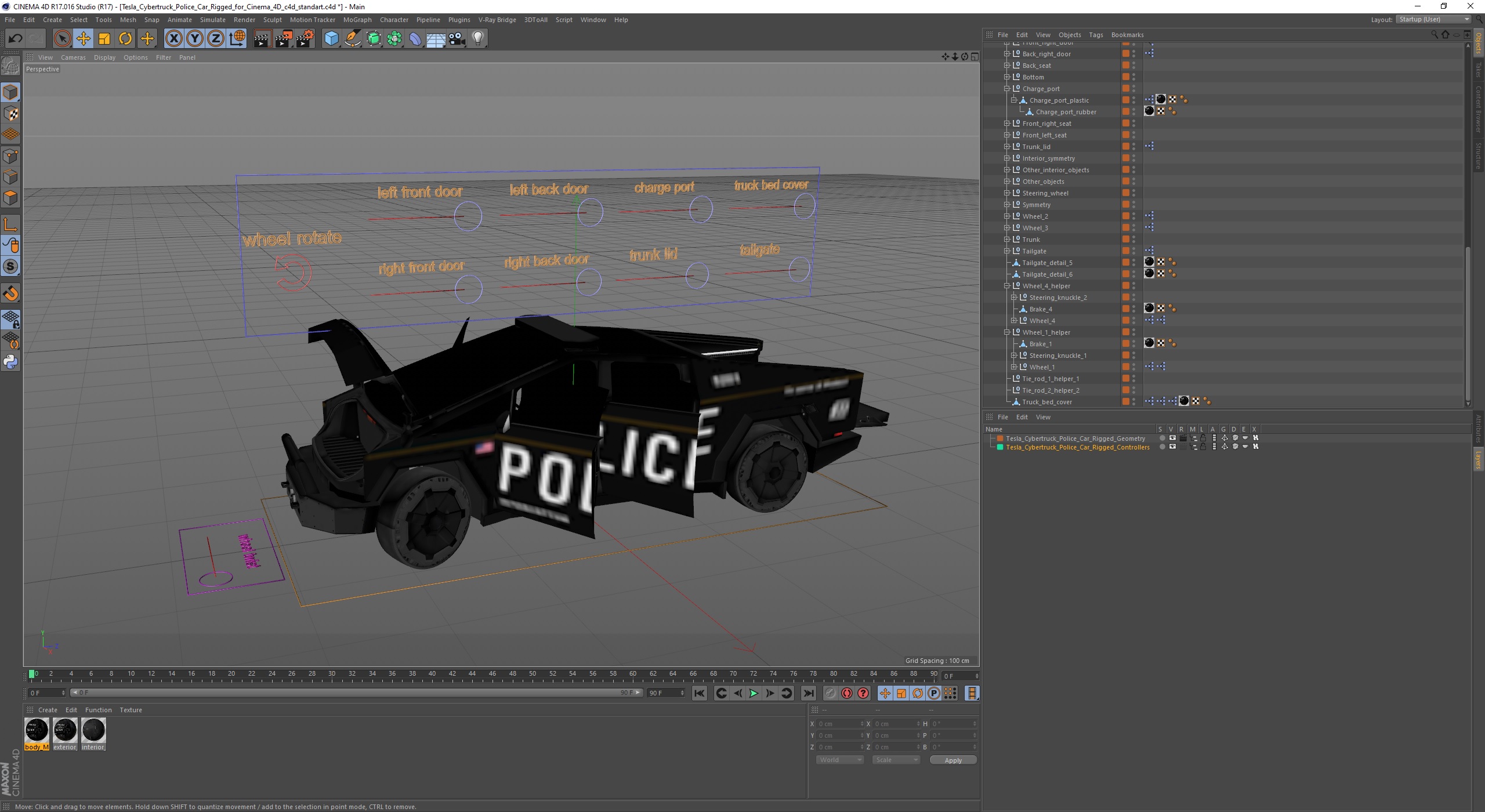The width and height of the screenshot is (1485, 812).
Task: Toggle Point Level Animation dots button
Action: [x=950, y=693]
